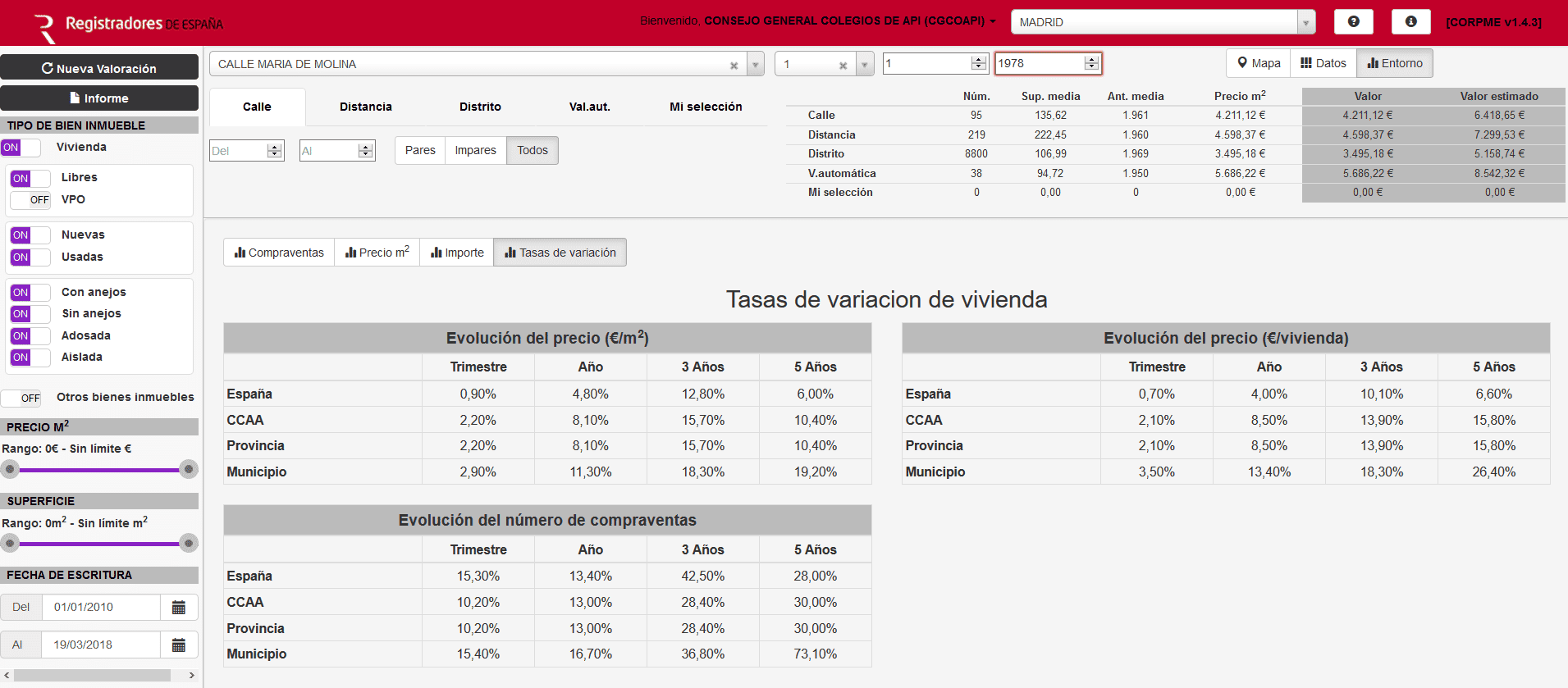This screenshot has width=1568, height=688.
Task: Click the sidebar scroll right arrow
Action: point(192,676)
